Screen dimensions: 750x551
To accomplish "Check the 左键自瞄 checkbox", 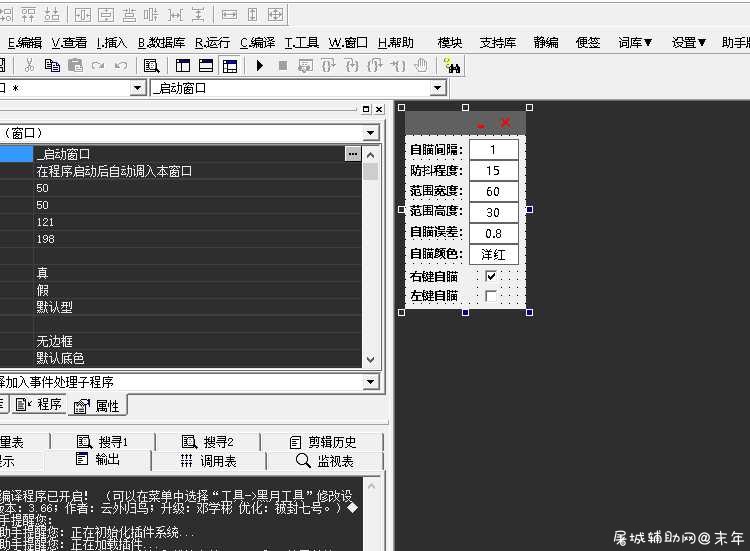I will [x=491, y=296].
